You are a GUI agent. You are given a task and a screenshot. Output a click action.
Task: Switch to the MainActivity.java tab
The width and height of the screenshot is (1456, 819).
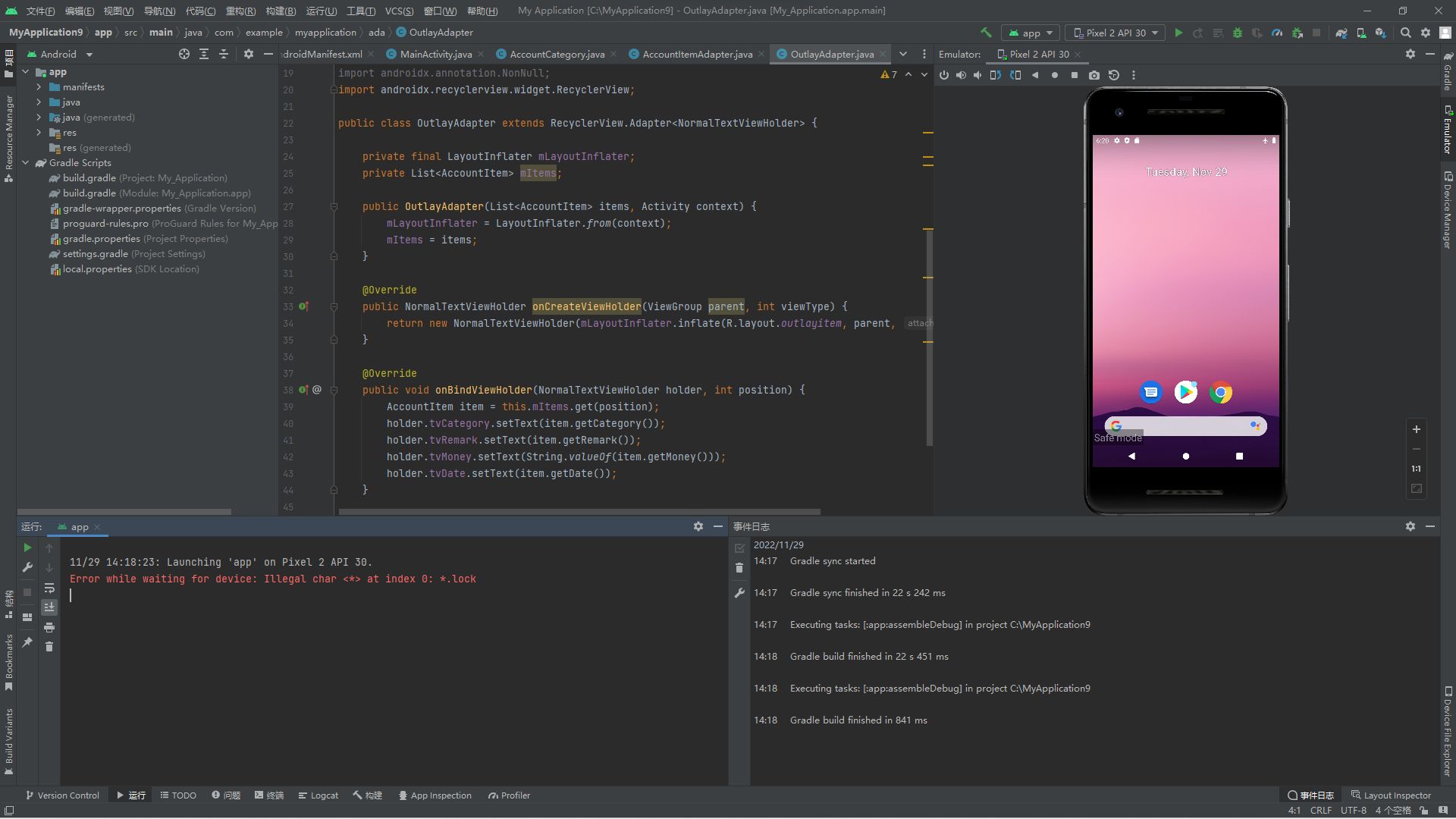pyautogui.click(x=435, y=54)
